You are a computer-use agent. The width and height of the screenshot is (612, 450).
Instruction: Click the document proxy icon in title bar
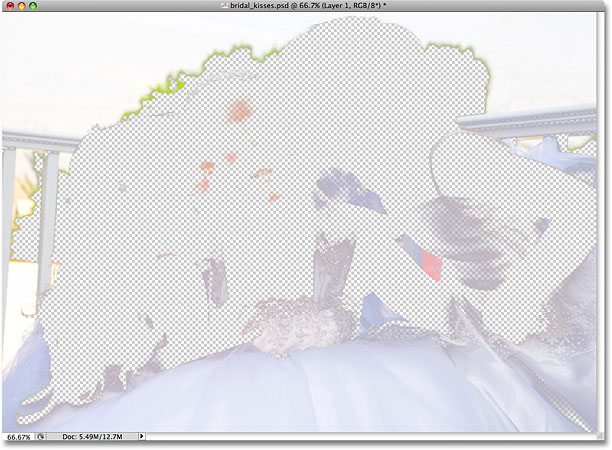coord(224,5)
